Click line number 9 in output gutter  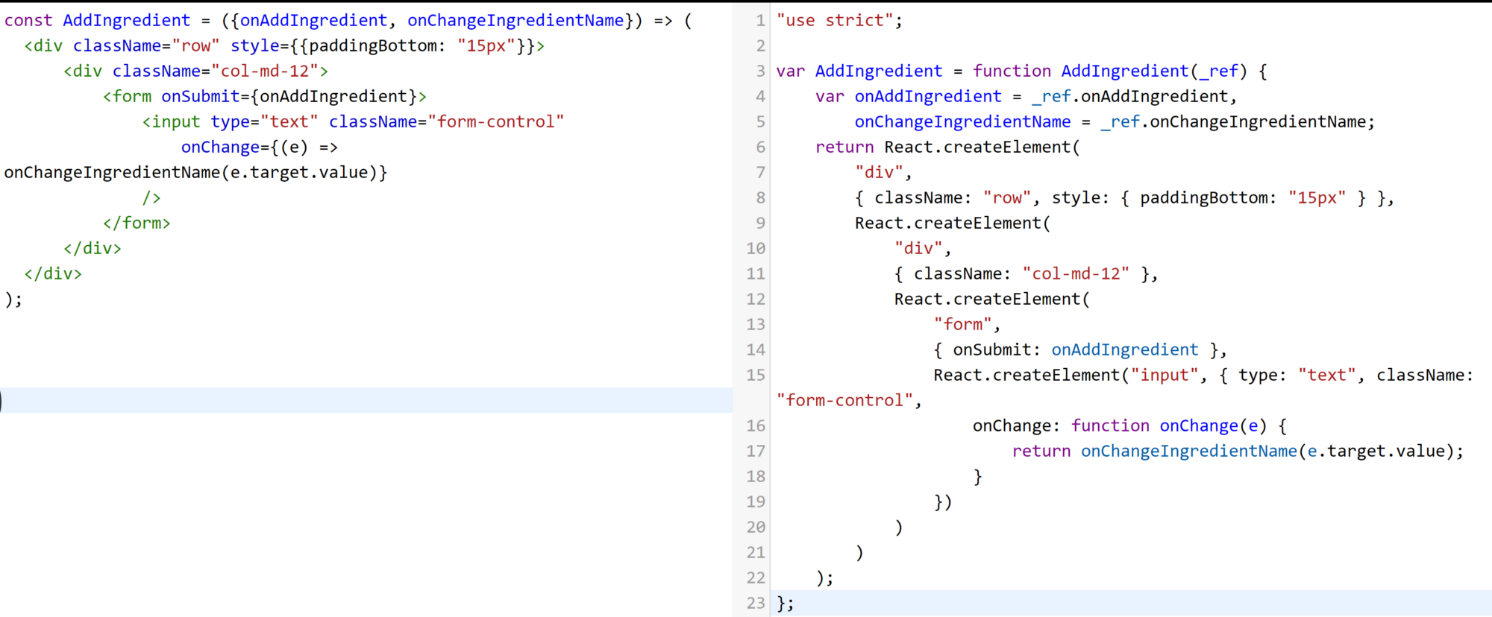point(760,223)
